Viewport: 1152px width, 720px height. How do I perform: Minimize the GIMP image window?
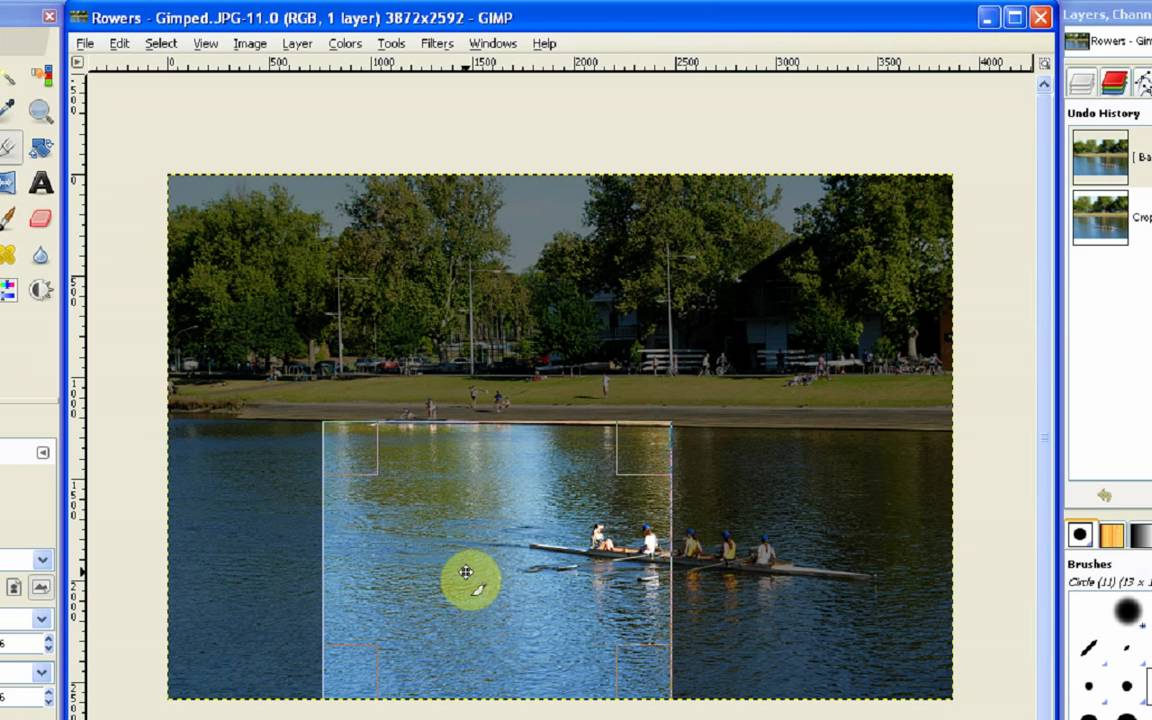(989, 17)
